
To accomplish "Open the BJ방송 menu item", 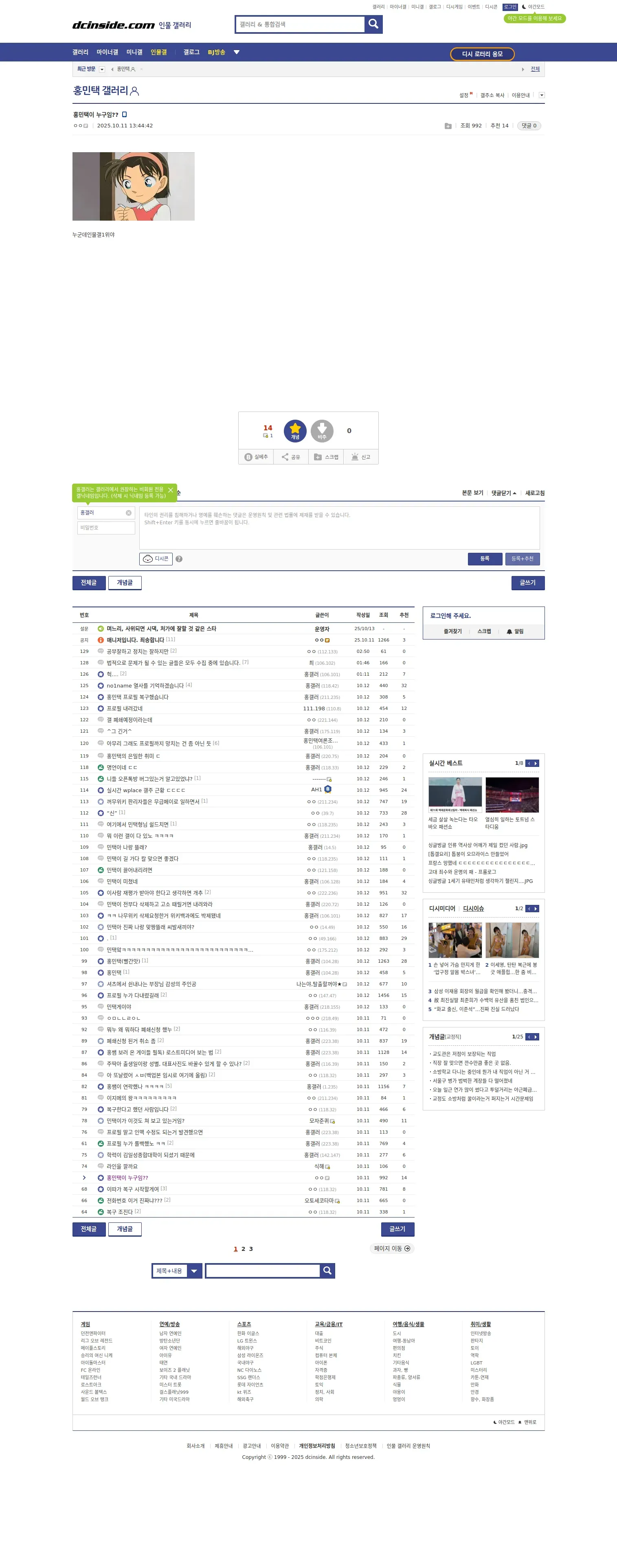I will pyautogui.click(x=216, y=53).
